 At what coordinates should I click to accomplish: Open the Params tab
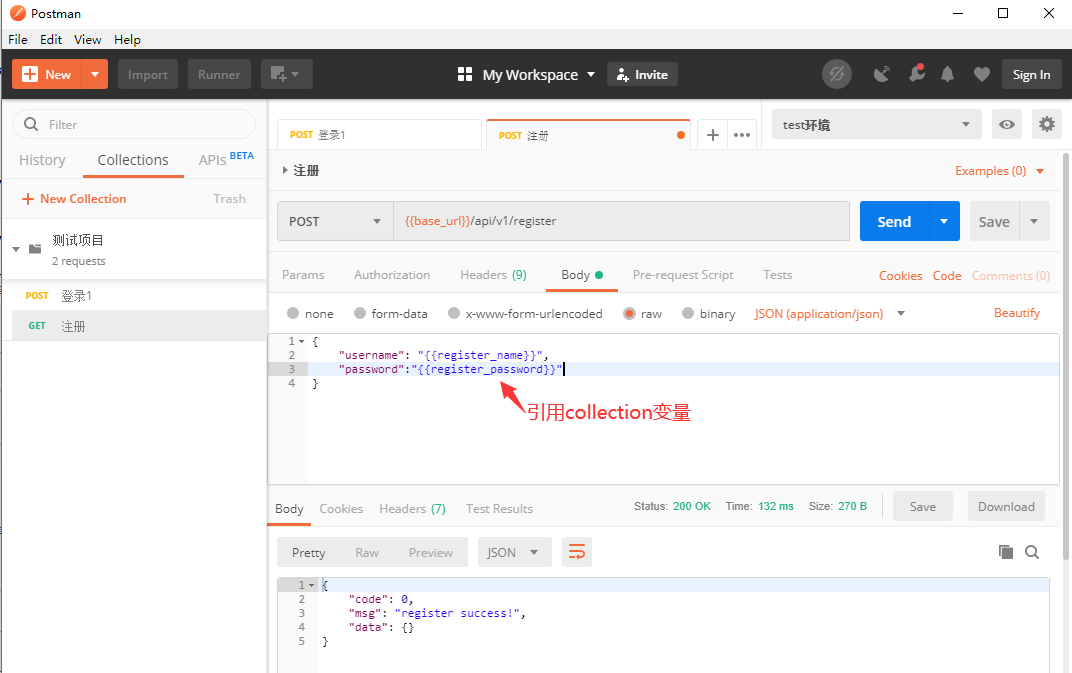(303, 274)
